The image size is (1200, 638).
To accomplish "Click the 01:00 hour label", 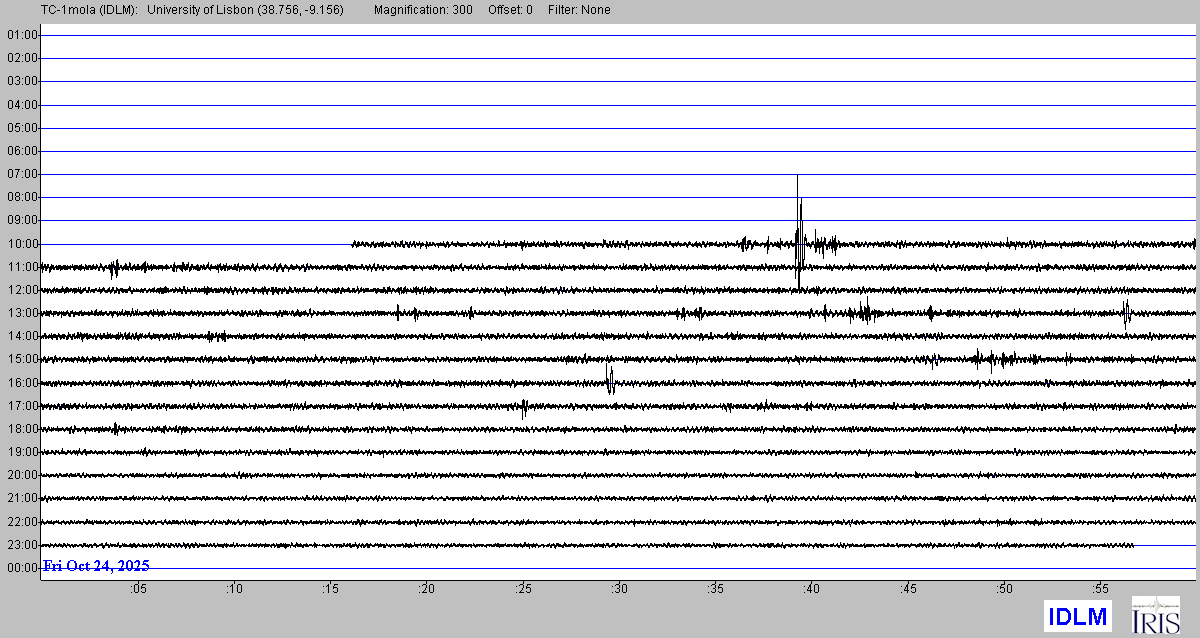I will 22,35.
